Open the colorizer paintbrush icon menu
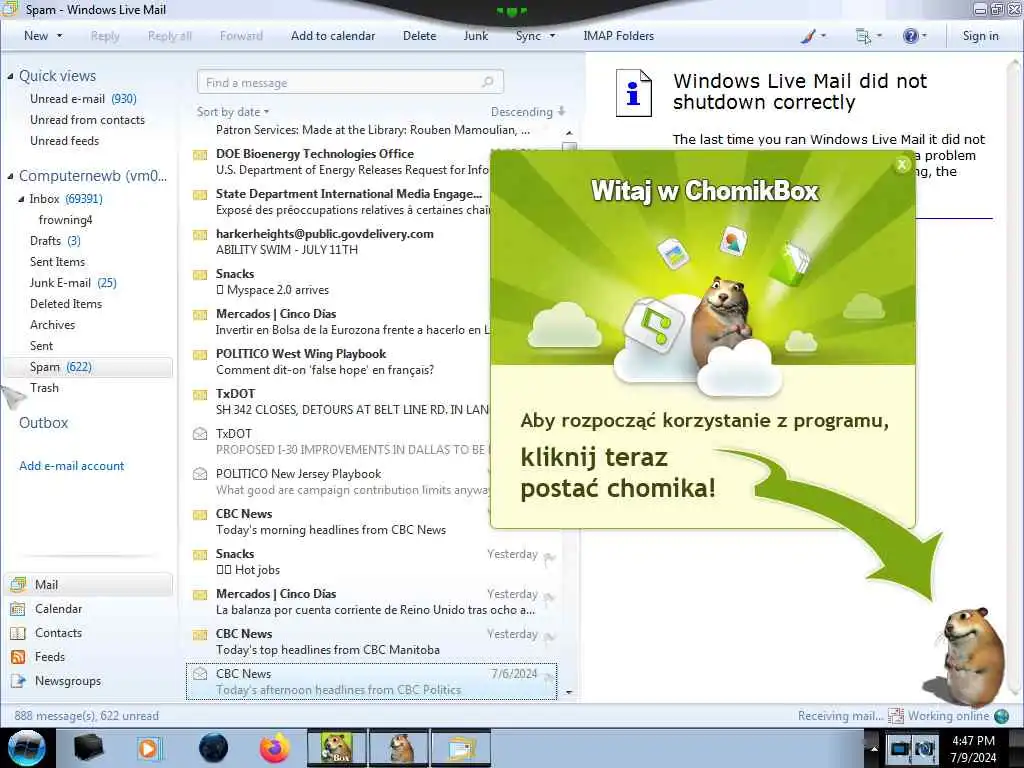Viewport: 1024px width, 768px height. coord(812,36)
